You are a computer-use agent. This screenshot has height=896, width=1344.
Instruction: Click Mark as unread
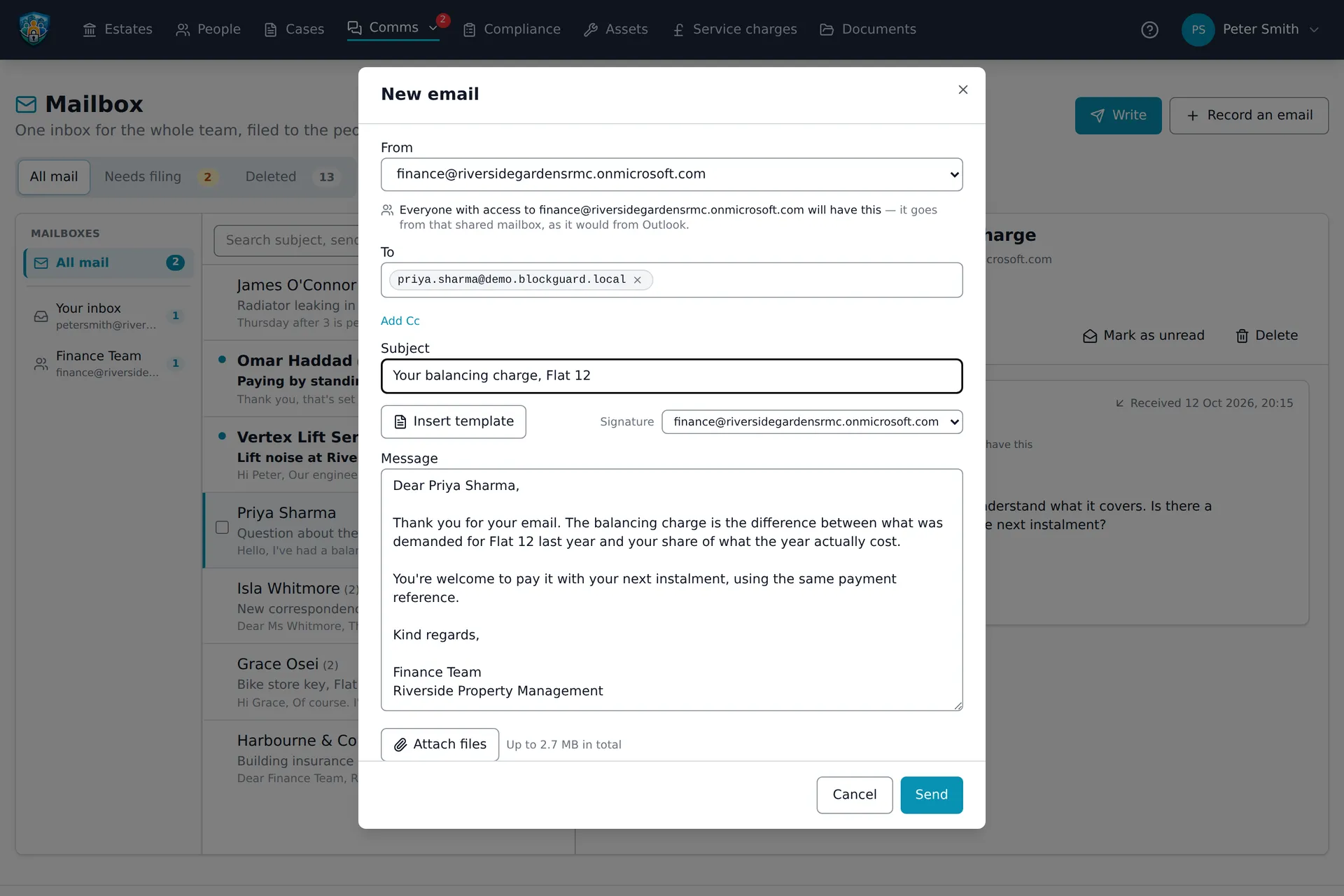(1143, 336)
